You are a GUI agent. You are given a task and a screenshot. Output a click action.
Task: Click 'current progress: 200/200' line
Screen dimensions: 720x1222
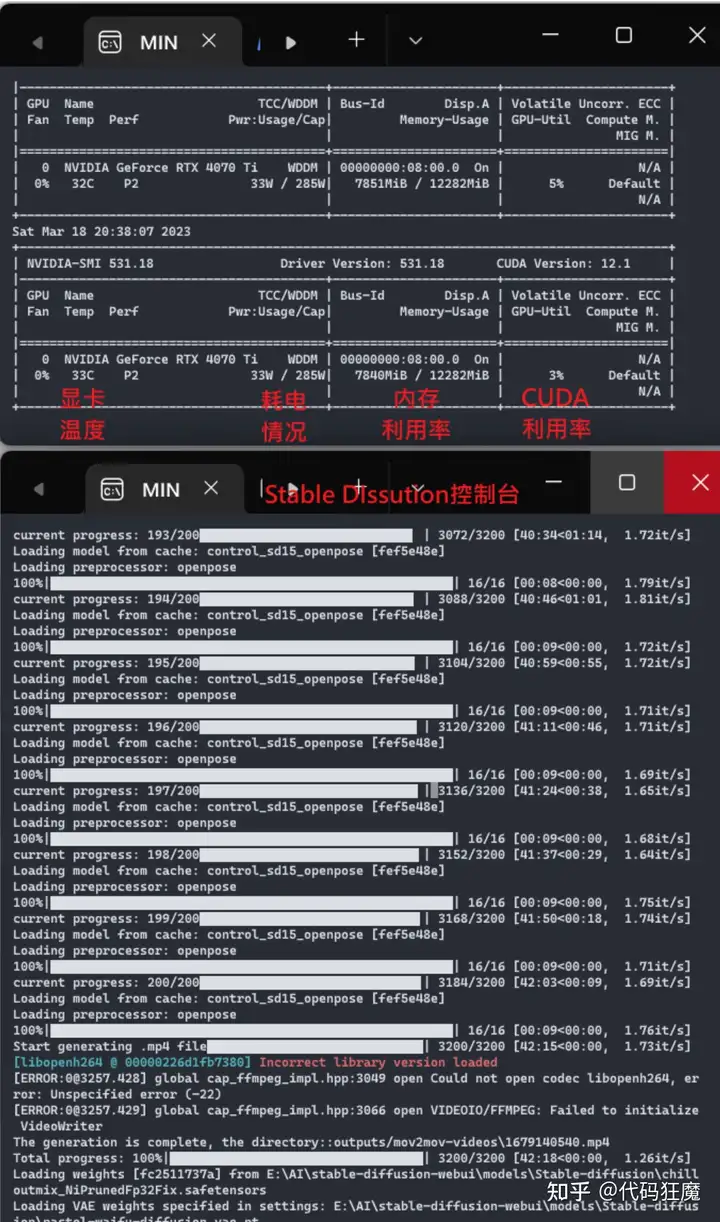tap(351, 982)
